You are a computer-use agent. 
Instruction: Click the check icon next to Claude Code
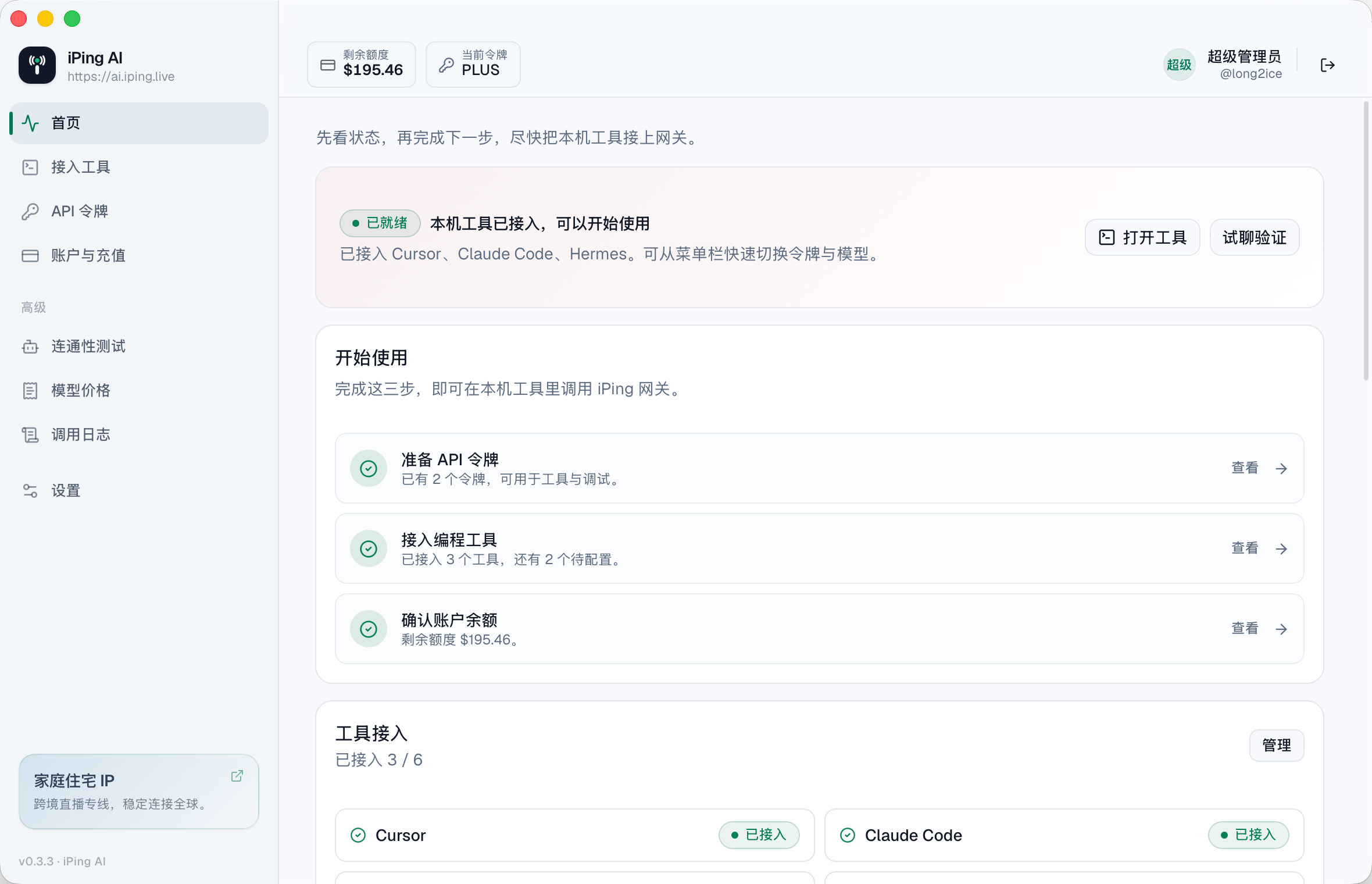pos(848,836)
